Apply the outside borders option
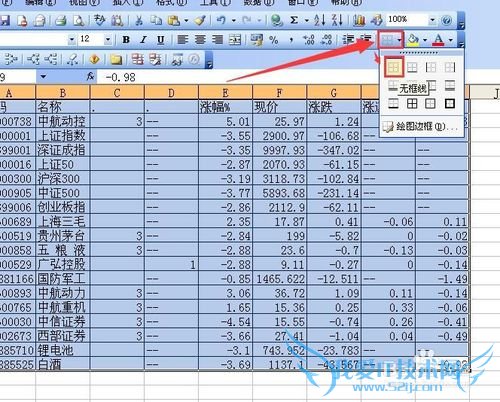Image resolution: width=500 pixels, height=402 pixels. 431,104
